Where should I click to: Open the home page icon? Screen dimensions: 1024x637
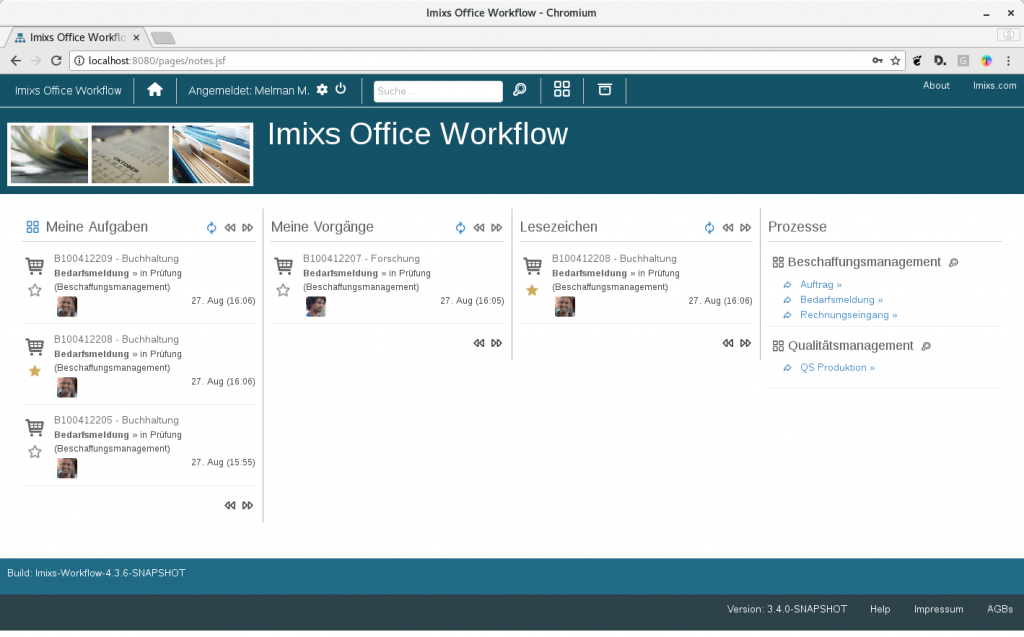tap(155, 90)
